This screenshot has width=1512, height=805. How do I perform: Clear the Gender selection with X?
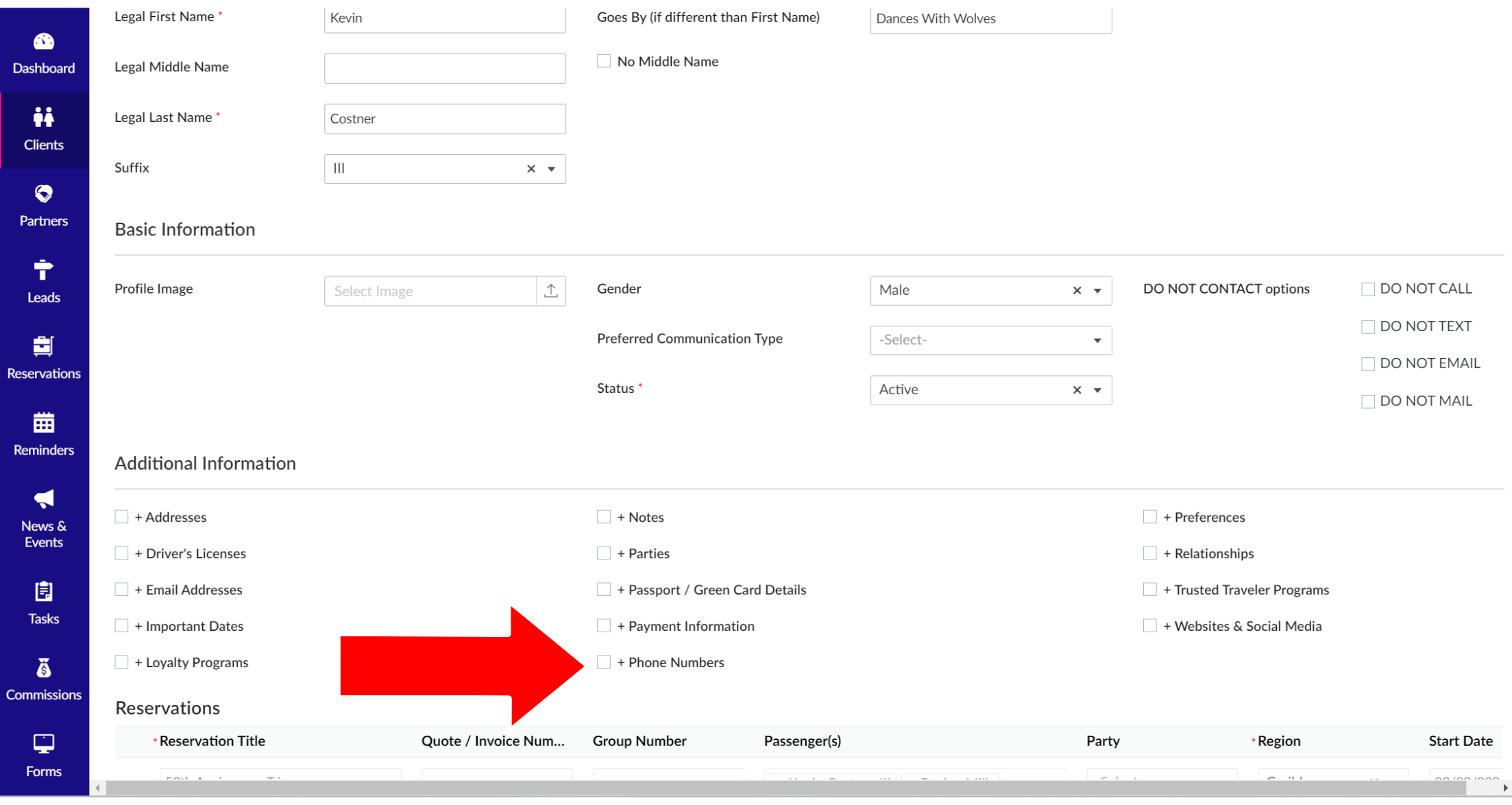tap(1076, 290)
